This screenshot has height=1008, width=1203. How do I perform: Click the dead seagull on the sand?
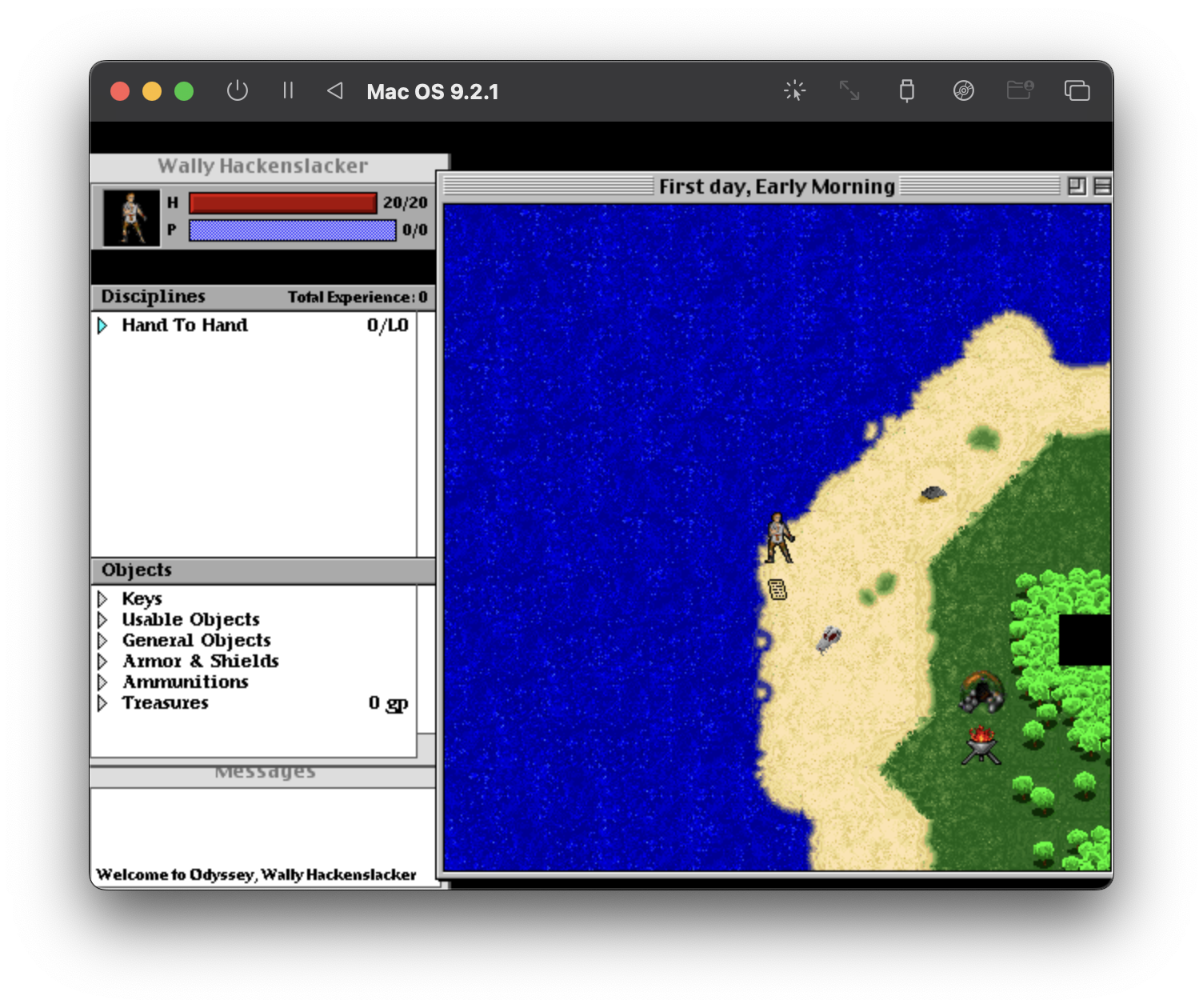tap(829, 638)
